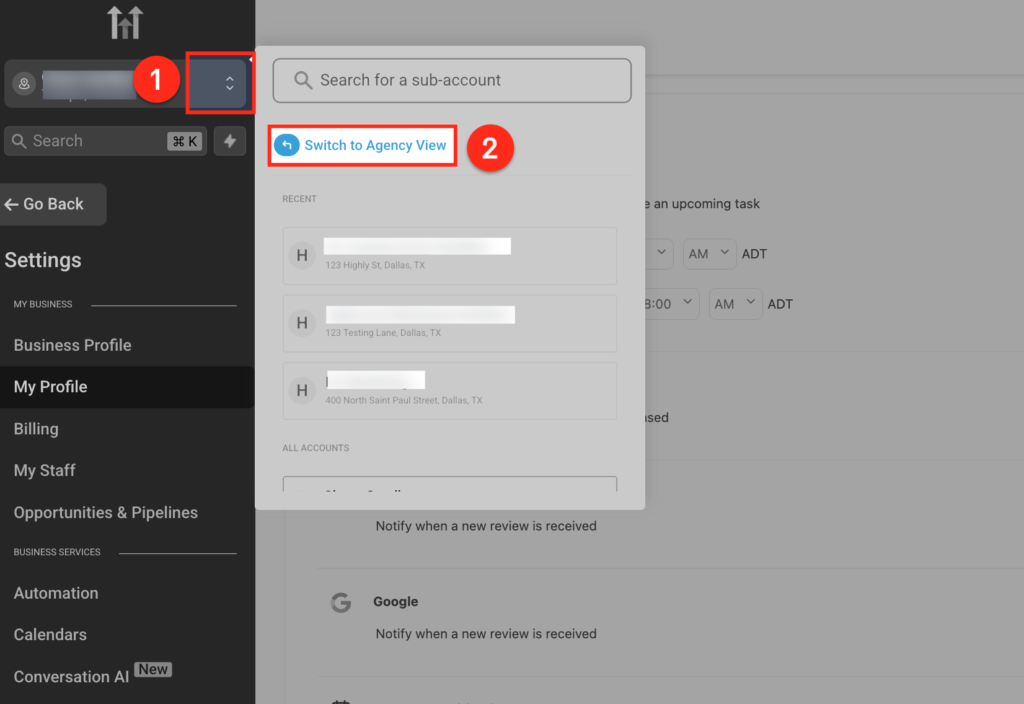Viewport: 1024px width, 704px height.
Task: Click the blue return arrow in Switch to Agency View
Action: 286,145
